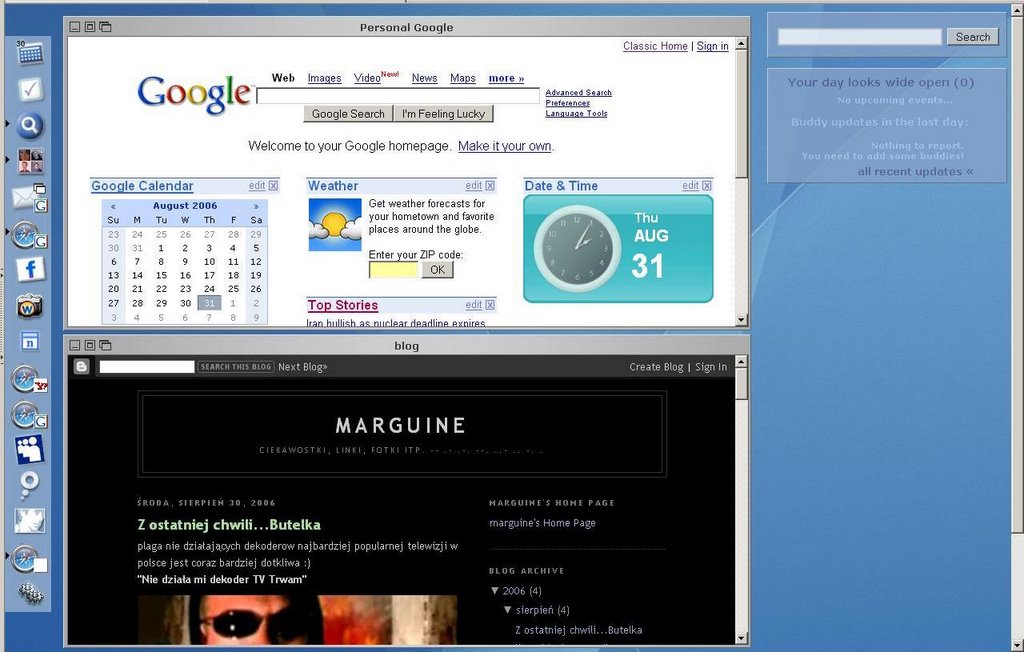Image resolution: width=1024 pixels, height=652 pixels.
Task: Open the white face picture icon in sidebar
Action: pyautogui.click(x=30, y=521)
